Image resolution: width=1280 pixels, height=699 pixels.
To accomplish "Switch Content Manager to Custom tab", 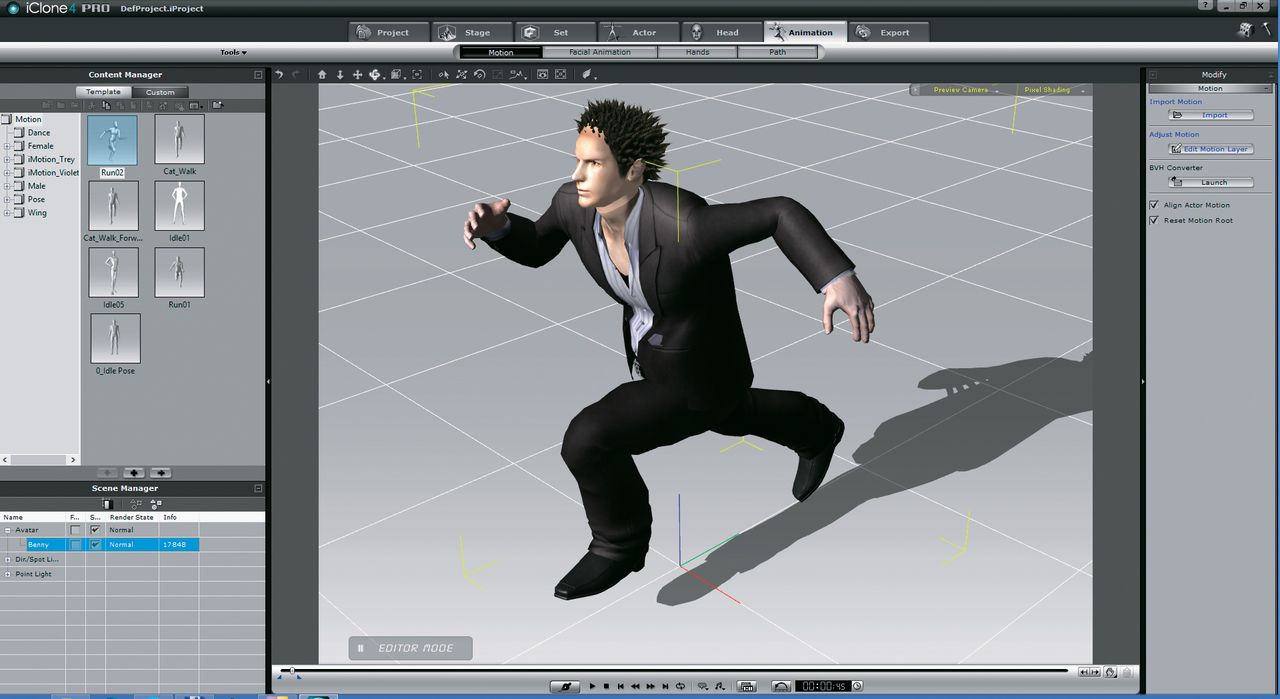I will point(160,92).
